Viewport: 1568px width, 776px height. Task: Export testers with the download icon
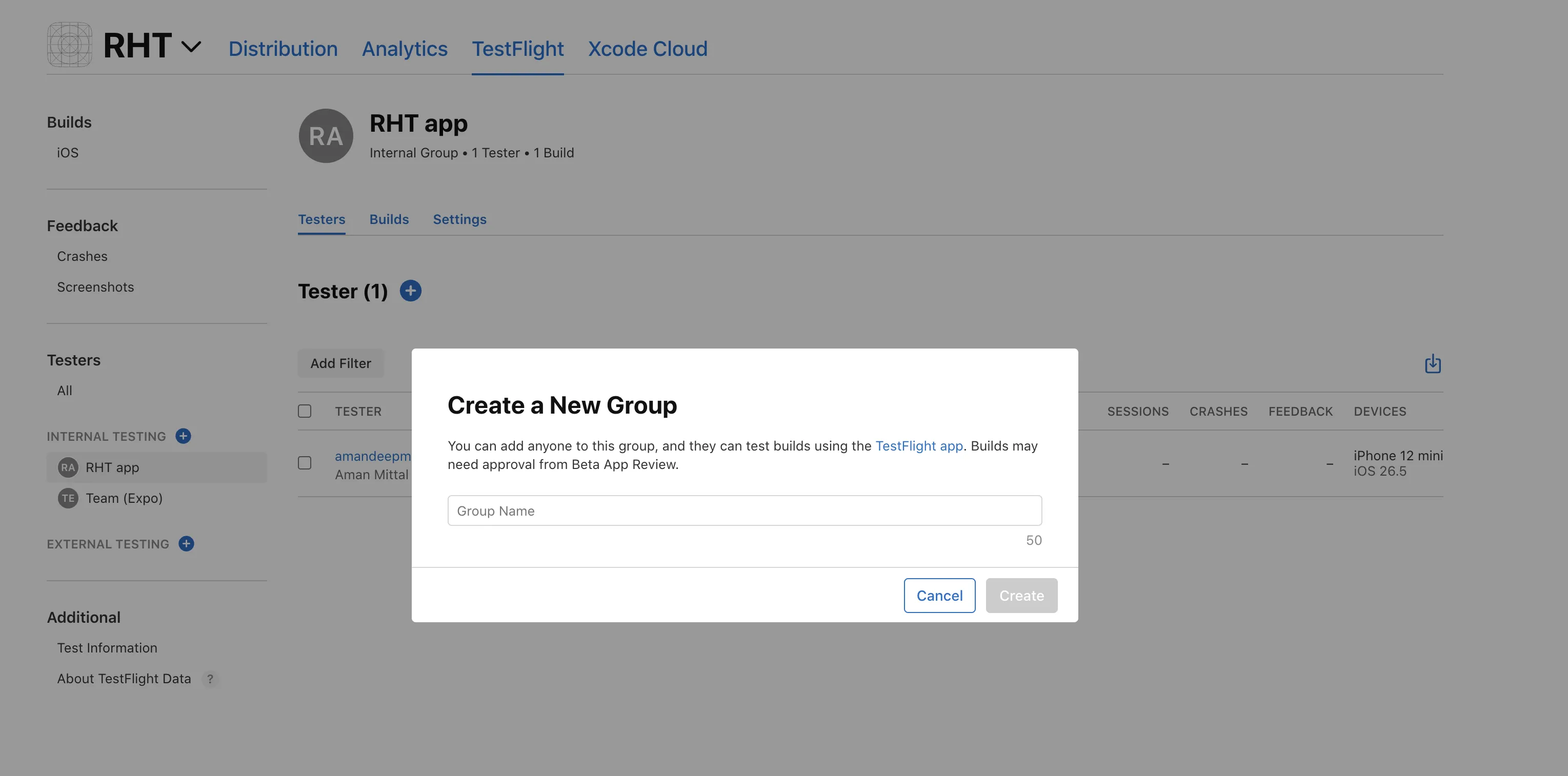pos(1433,363)
